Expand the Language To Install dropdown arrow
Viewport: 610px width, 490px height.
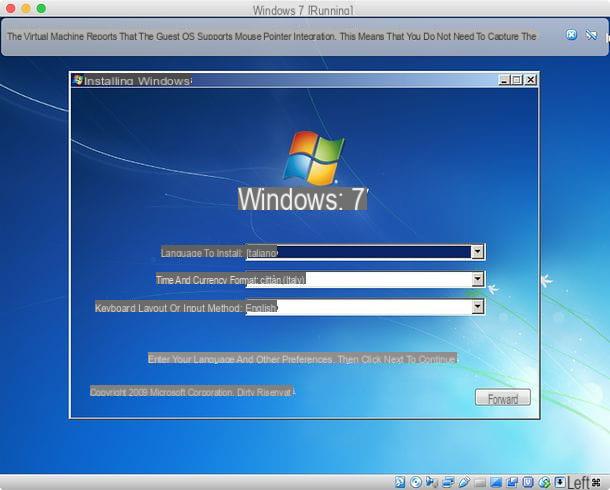click(478, 252)
